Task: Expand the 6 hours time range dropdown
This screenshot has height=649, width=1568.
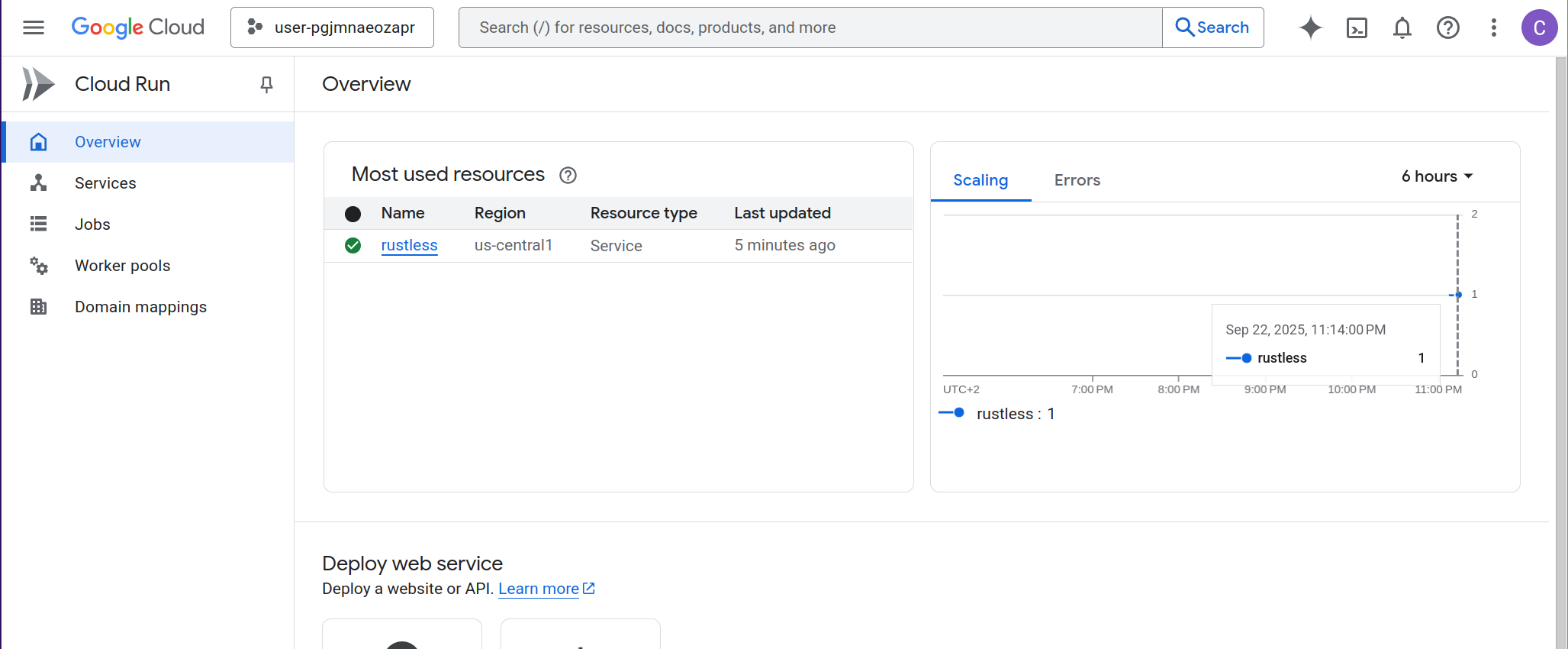Action: (1437, 176)
